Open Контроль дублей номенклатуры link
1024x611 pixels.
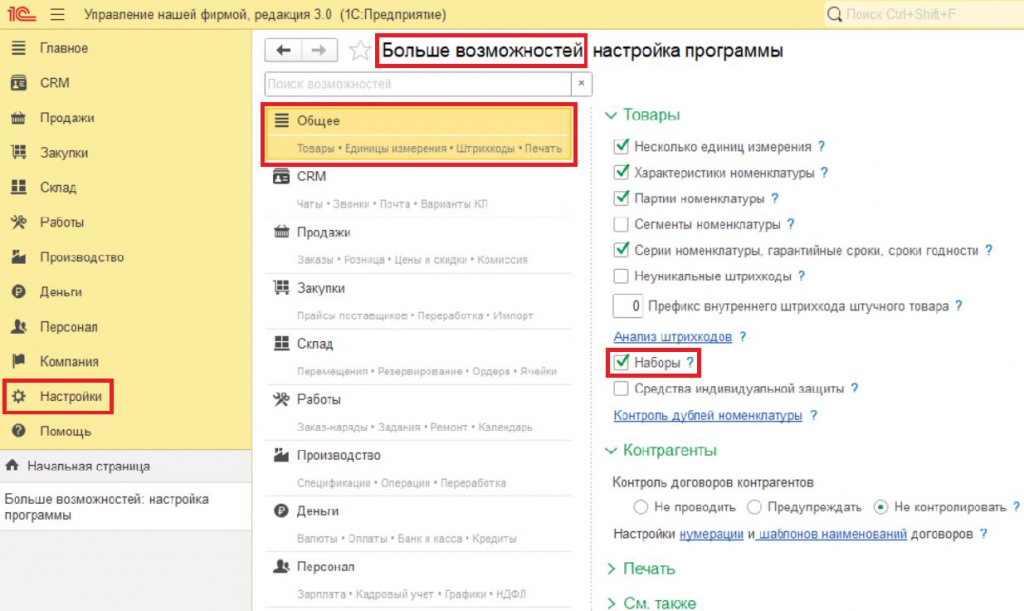pos(708,415)
